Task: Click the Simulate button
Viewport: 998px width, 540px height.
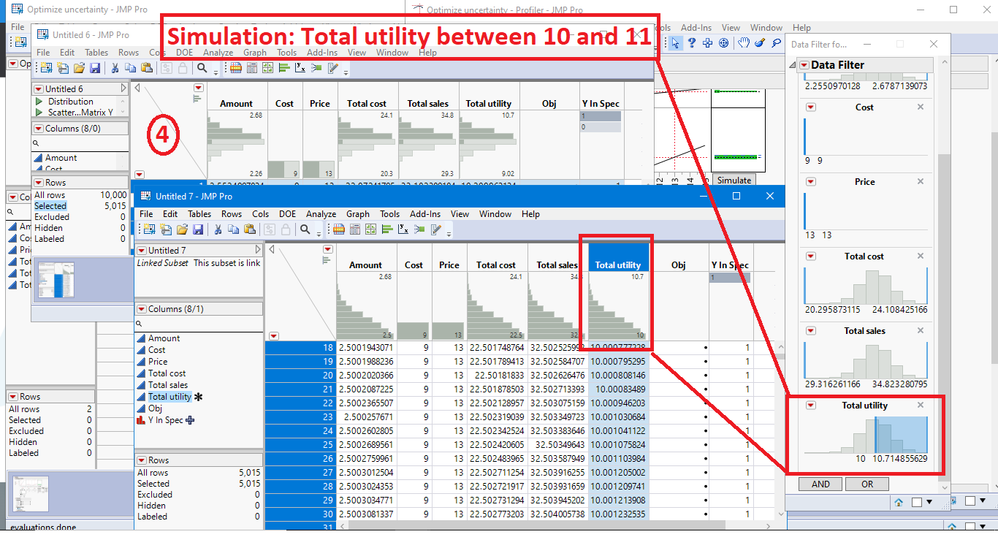Action: coord(735,180)
